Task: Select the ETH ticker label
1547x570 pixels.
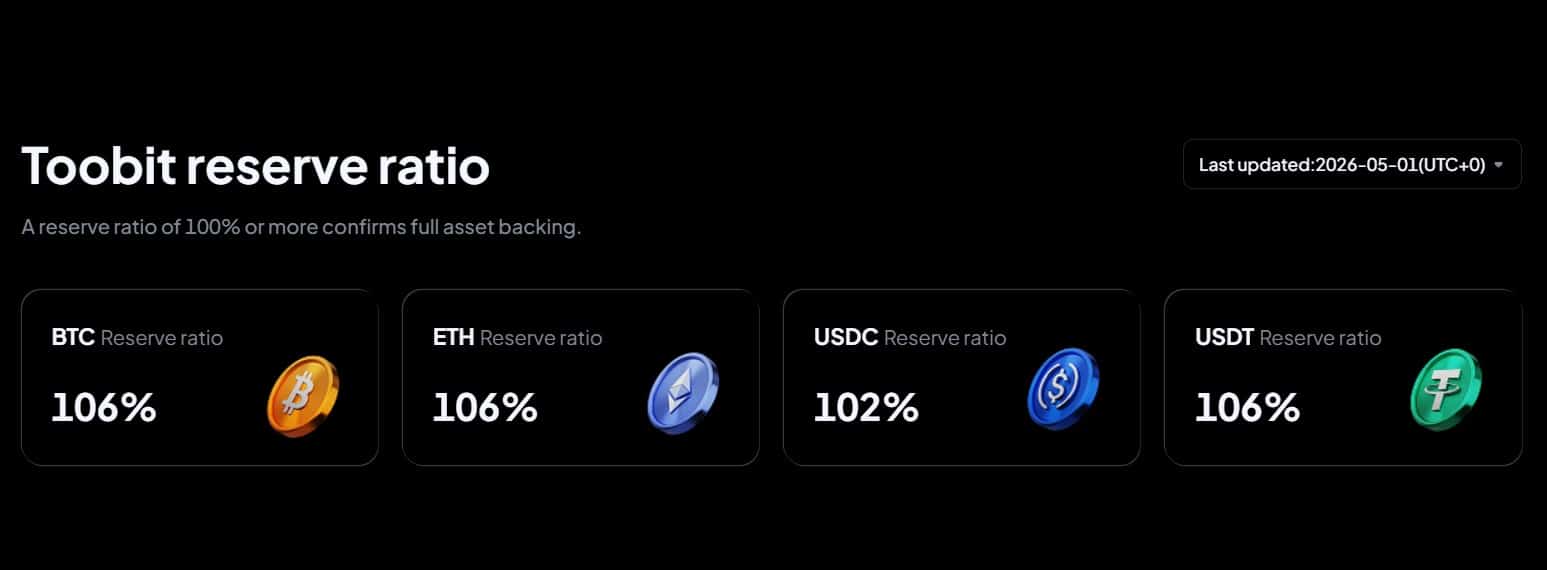Action: pyautogui.click(x=454, y=338)
